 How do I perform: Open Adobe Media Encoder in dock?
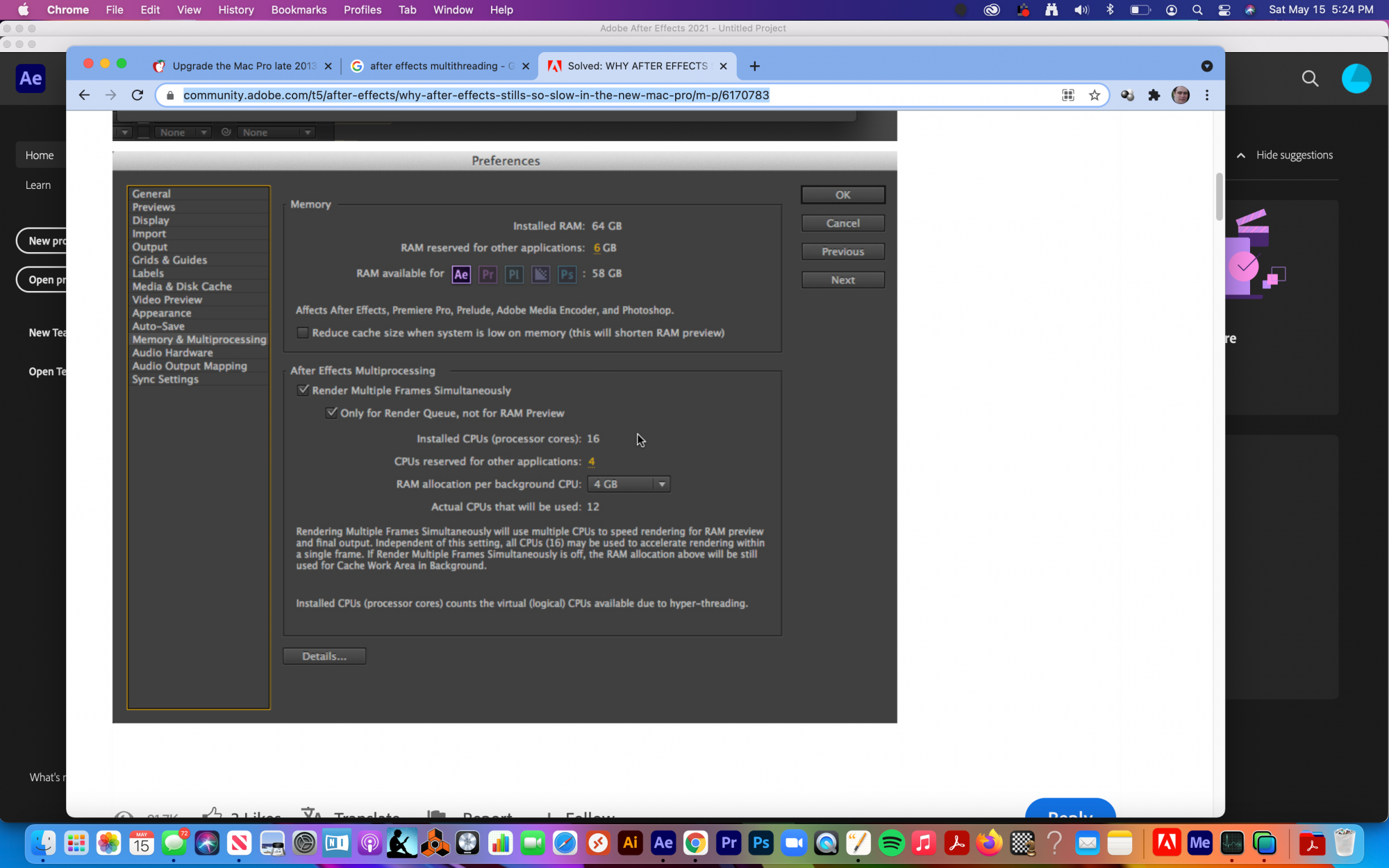point(1199,844)
